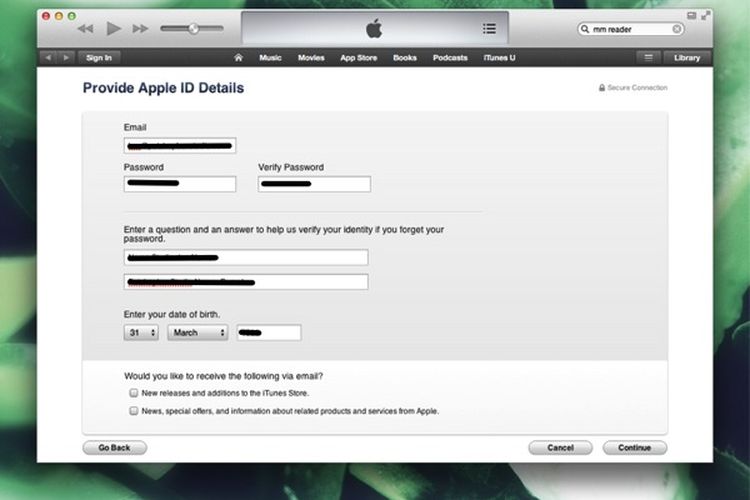Switch to the Podcasts section
This screenshot has height=500, width=750.
450,58
